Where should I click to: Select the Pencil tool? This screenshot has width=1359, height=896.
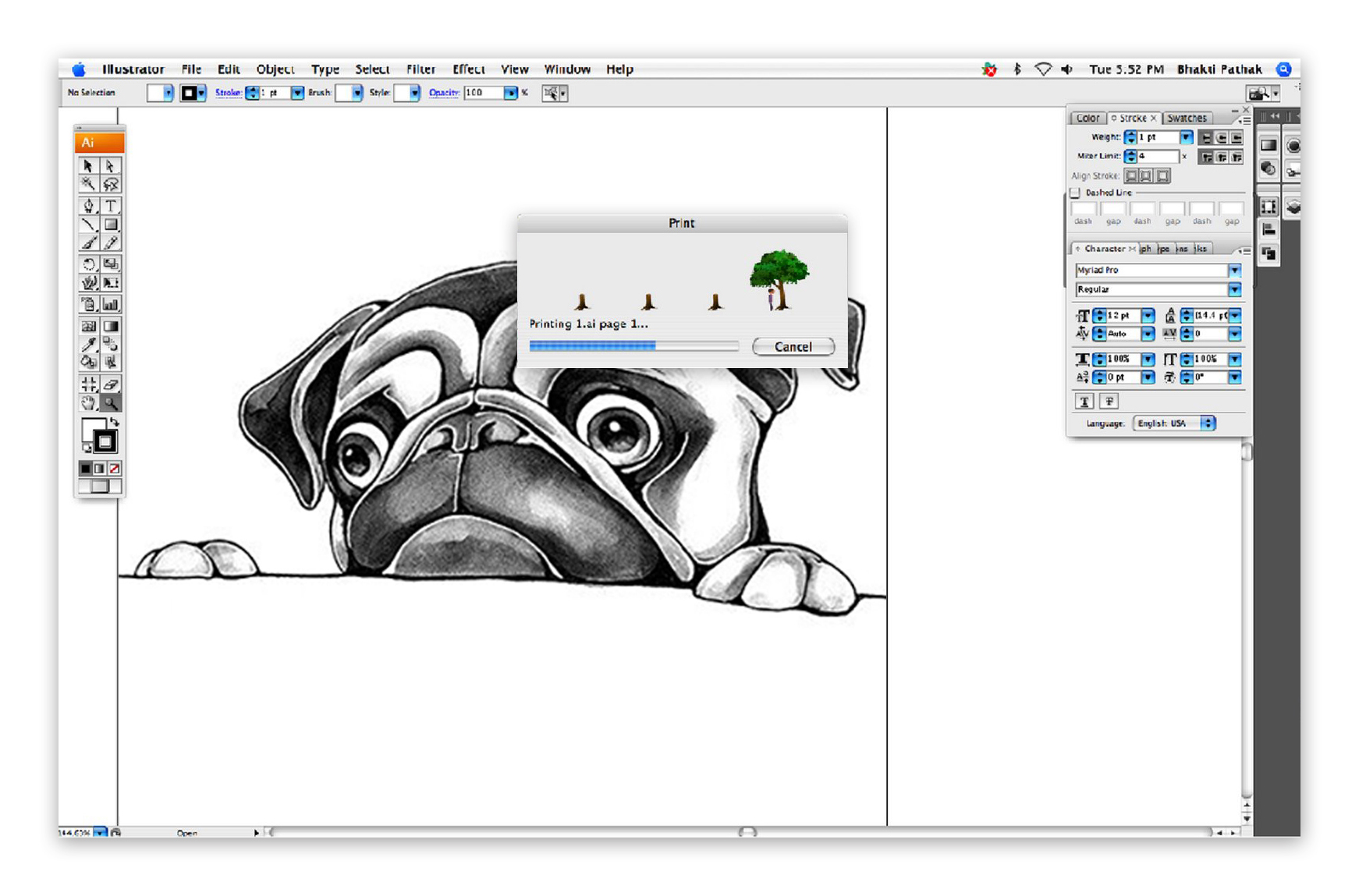[x=111, y=243]
